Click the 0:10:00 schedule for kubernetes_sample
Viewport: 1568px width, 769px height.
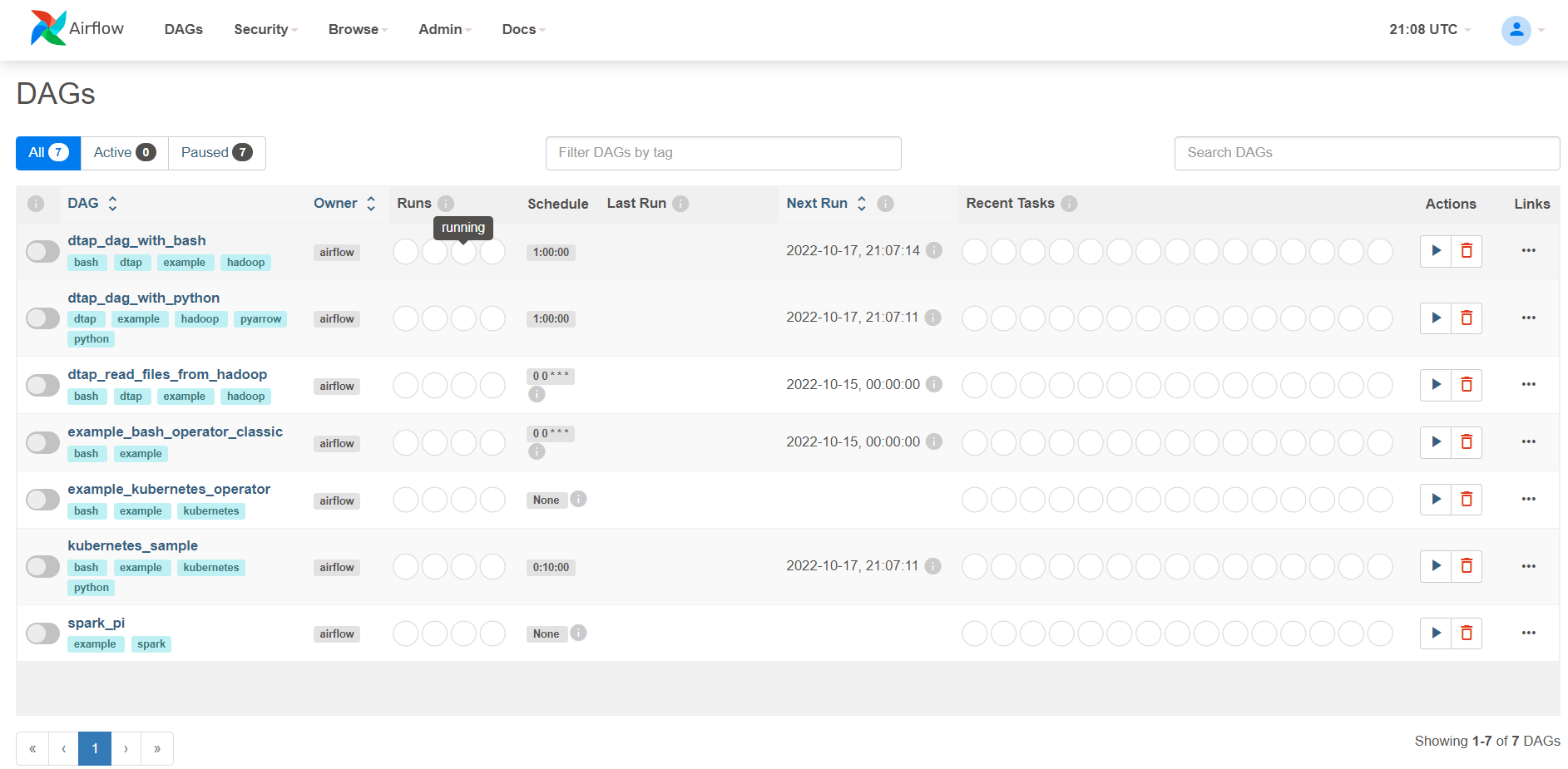[551, 568]
